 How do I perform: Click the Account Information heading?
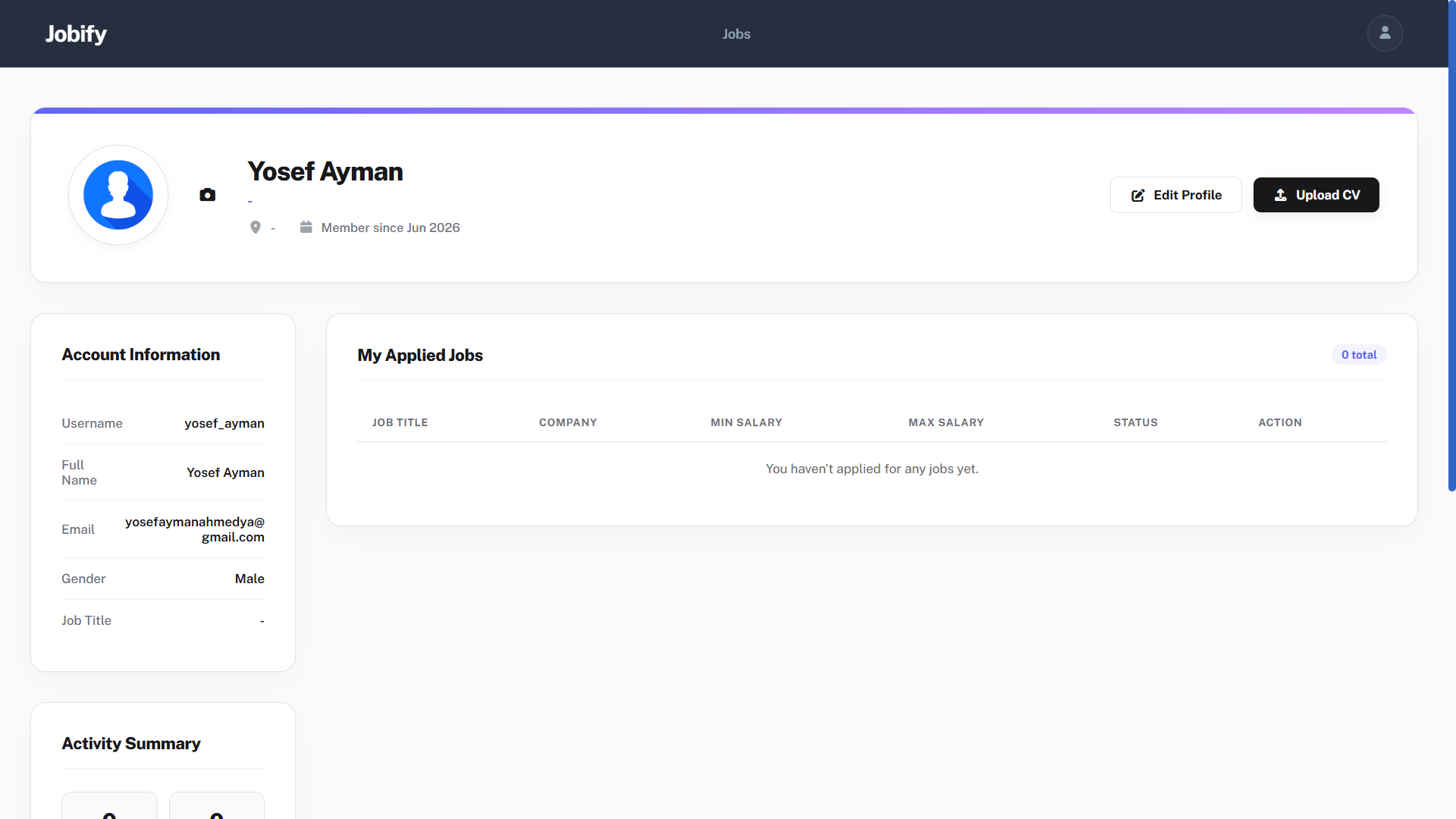pyautogui.click(x=141, y=354)
